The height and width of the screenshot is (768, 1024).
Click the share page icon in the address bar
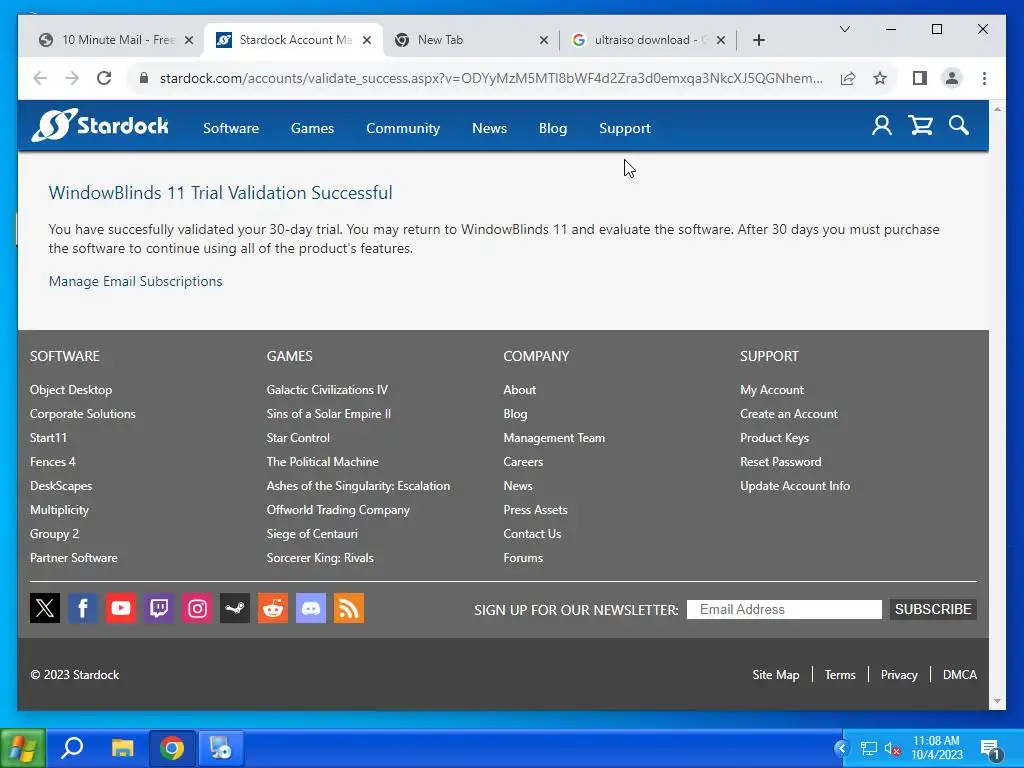click(848, 78)
